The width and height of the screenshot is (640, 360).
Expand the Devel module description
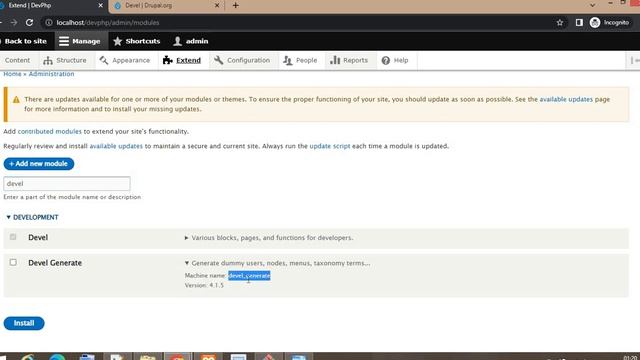click(269, 238)
